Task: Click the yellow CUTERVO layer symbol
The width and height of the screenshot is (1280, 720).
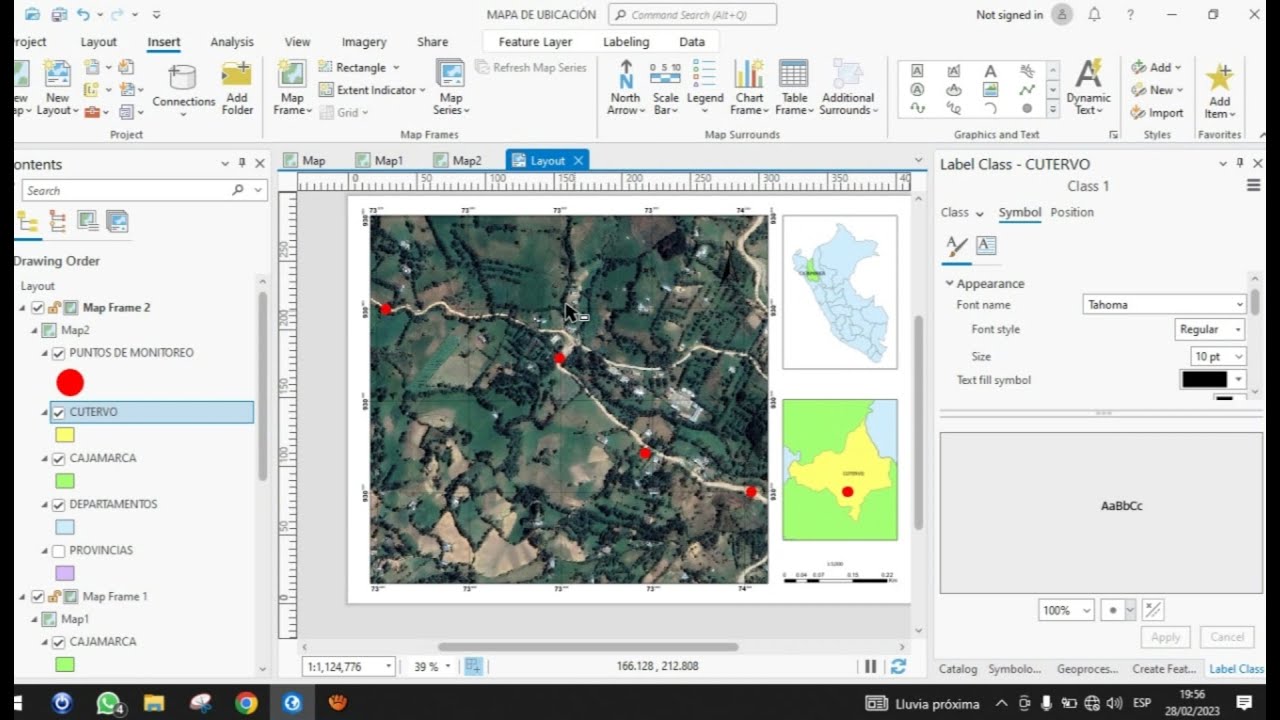Action: coord(64,435)
